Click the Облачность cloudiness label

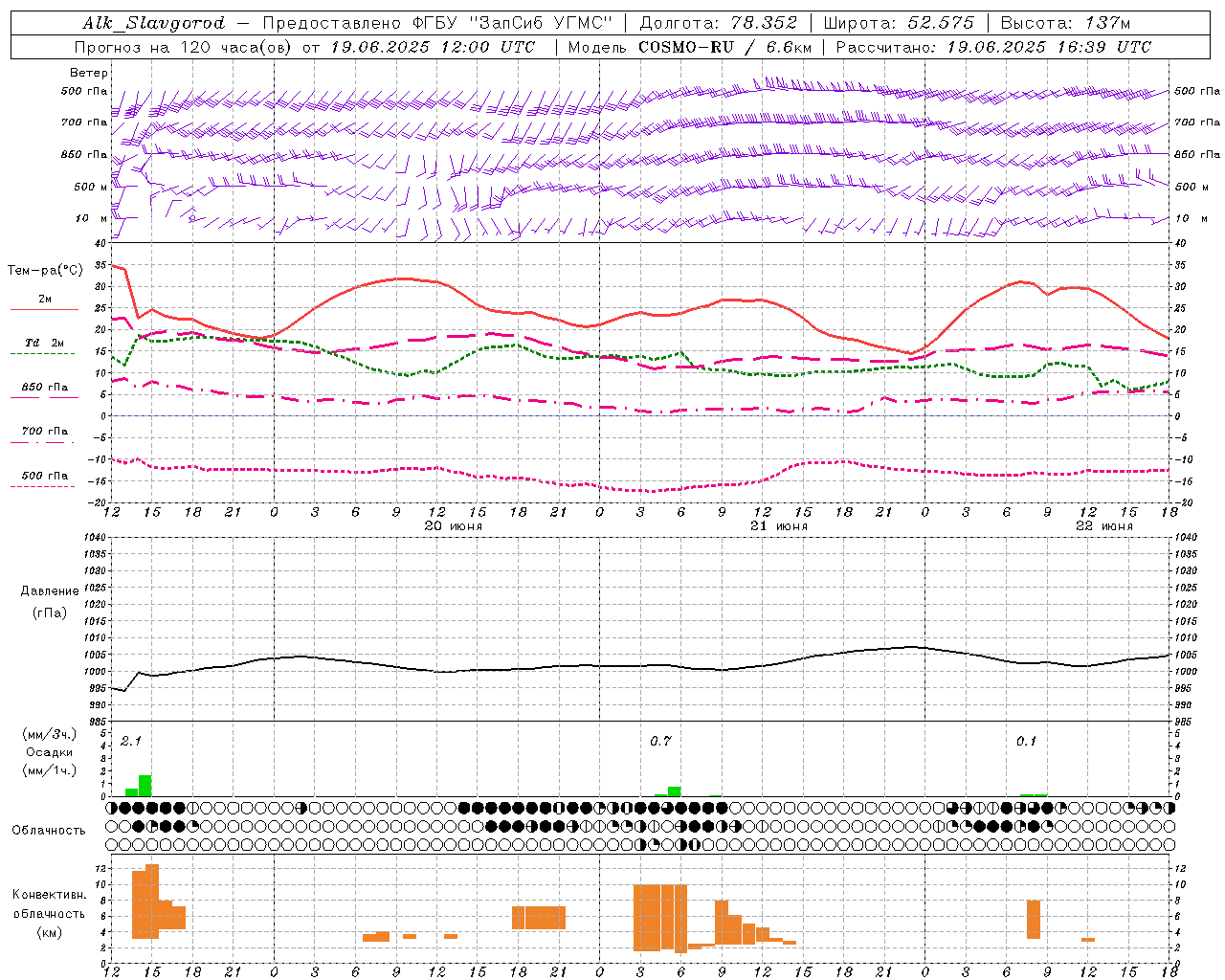point(49,830)
